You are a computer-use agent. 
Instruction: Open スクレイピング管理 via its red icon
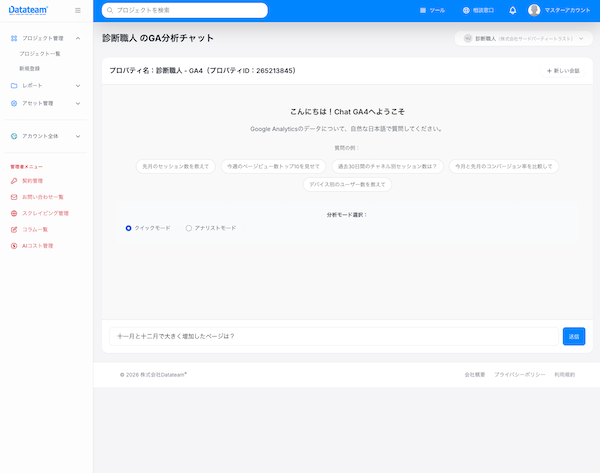pos(14,214)
